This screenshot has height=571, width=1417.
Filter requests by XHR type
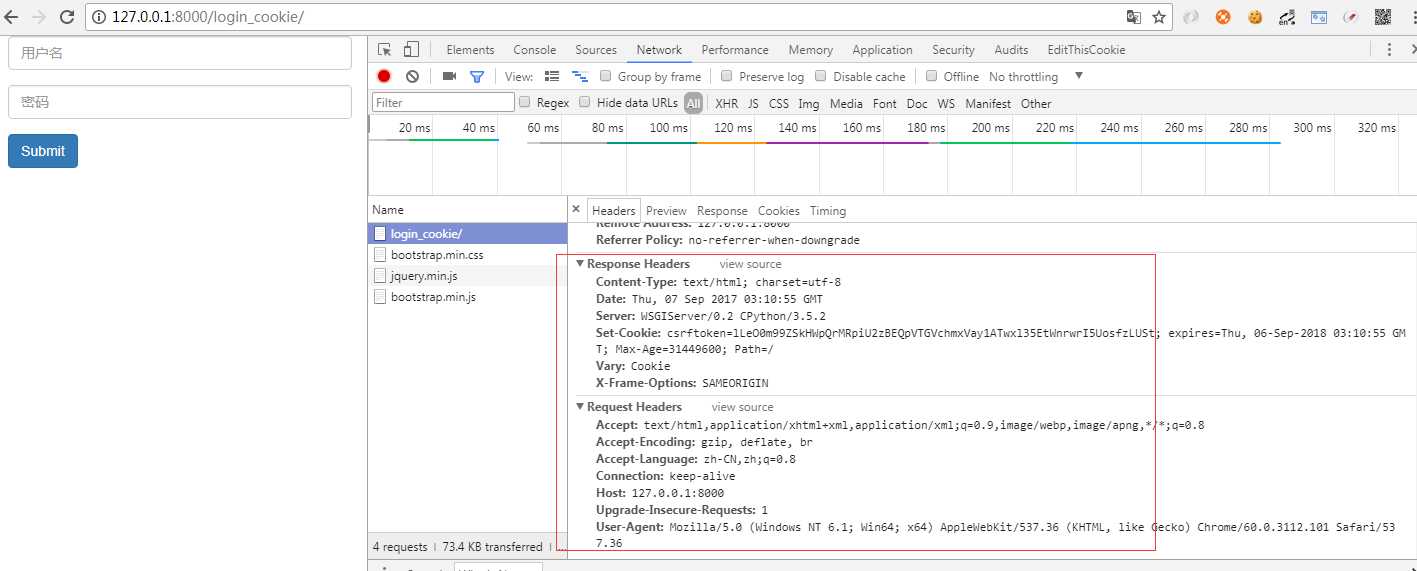(727, 103)
